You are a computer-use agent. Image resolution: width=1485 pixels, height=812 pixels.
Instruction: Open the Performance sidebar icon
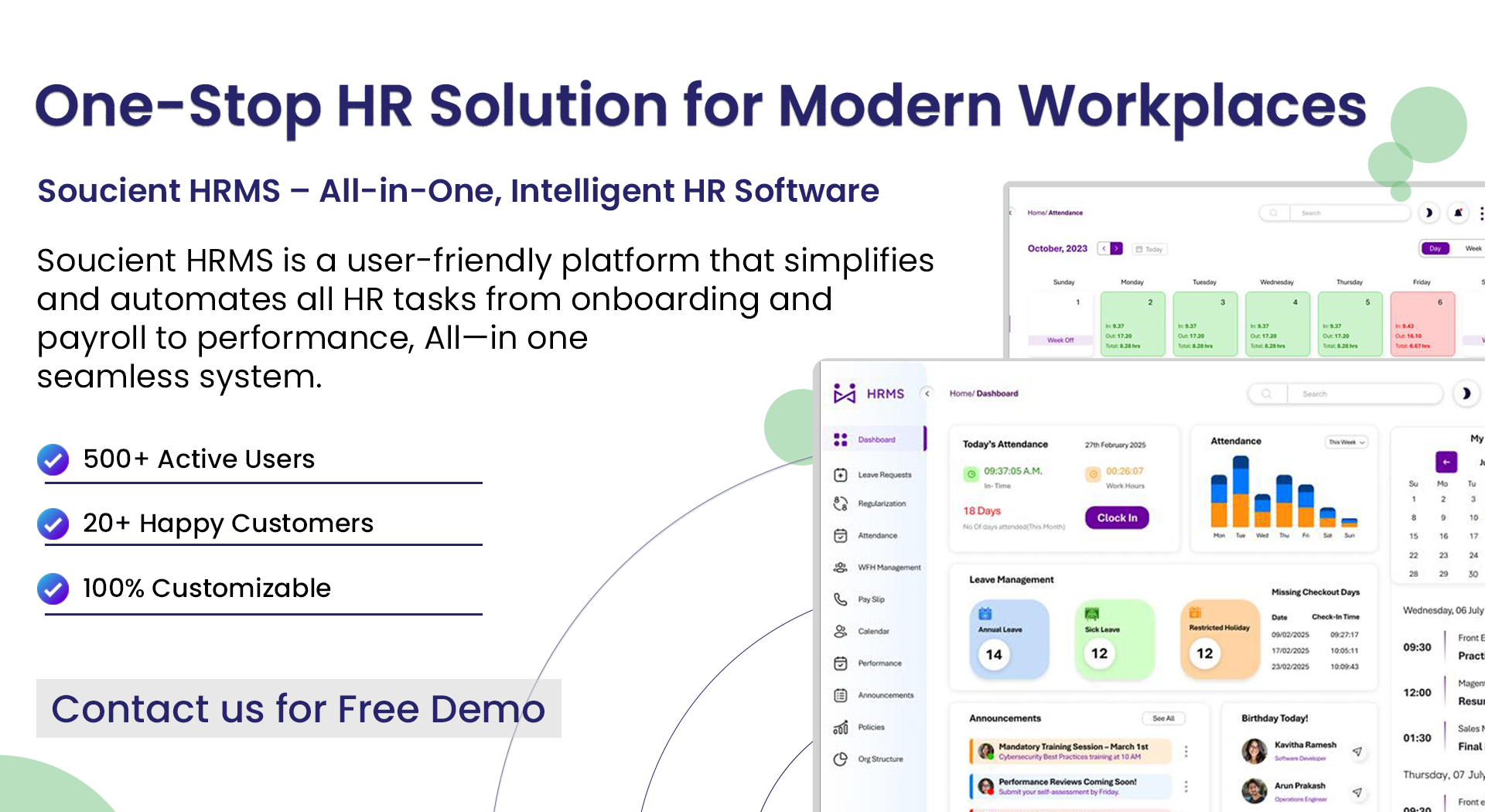coord(841,664)
